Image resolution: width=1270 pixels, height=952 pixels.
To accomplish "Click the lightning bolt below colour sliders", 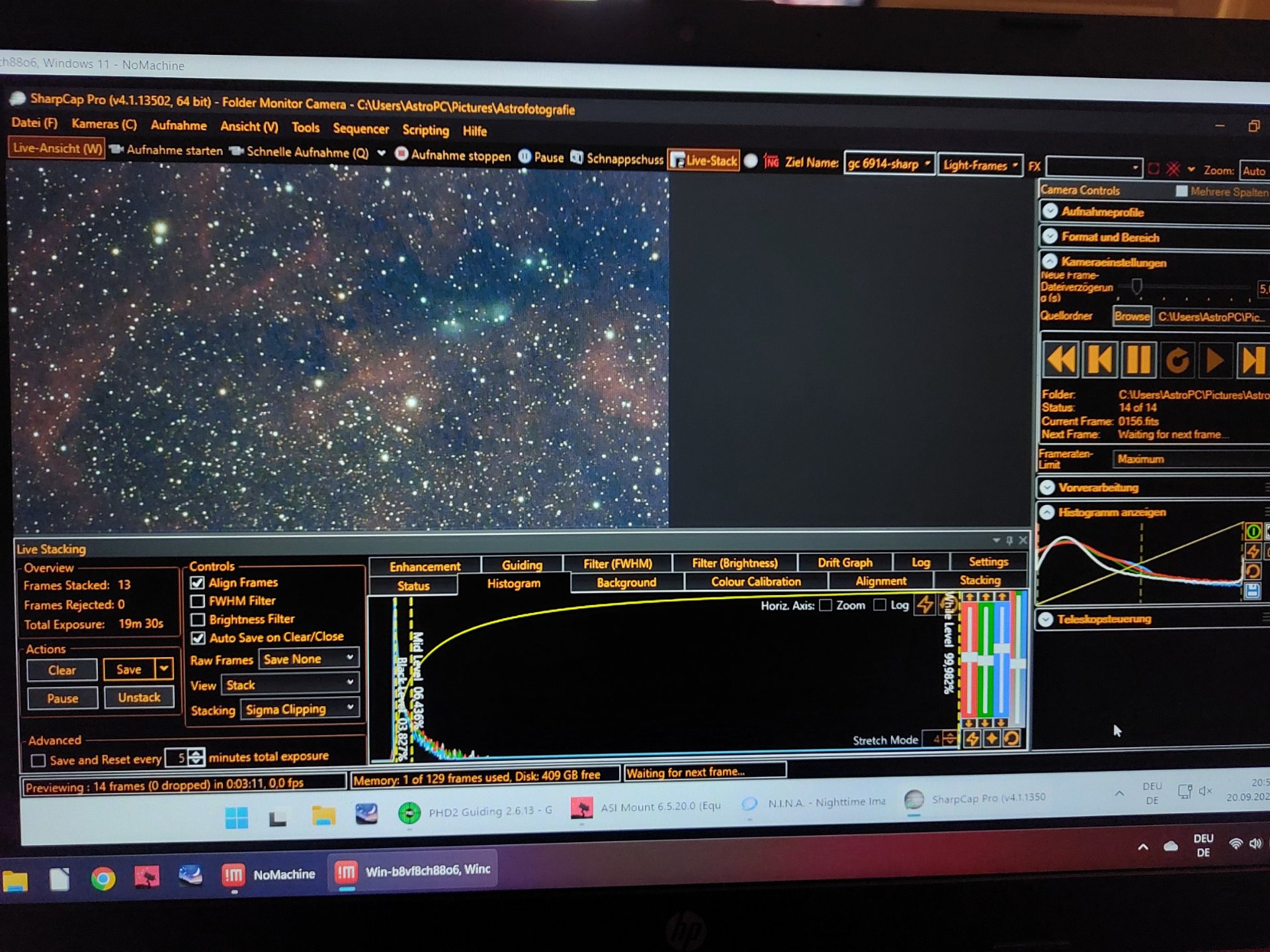I will tap(972, 739).
